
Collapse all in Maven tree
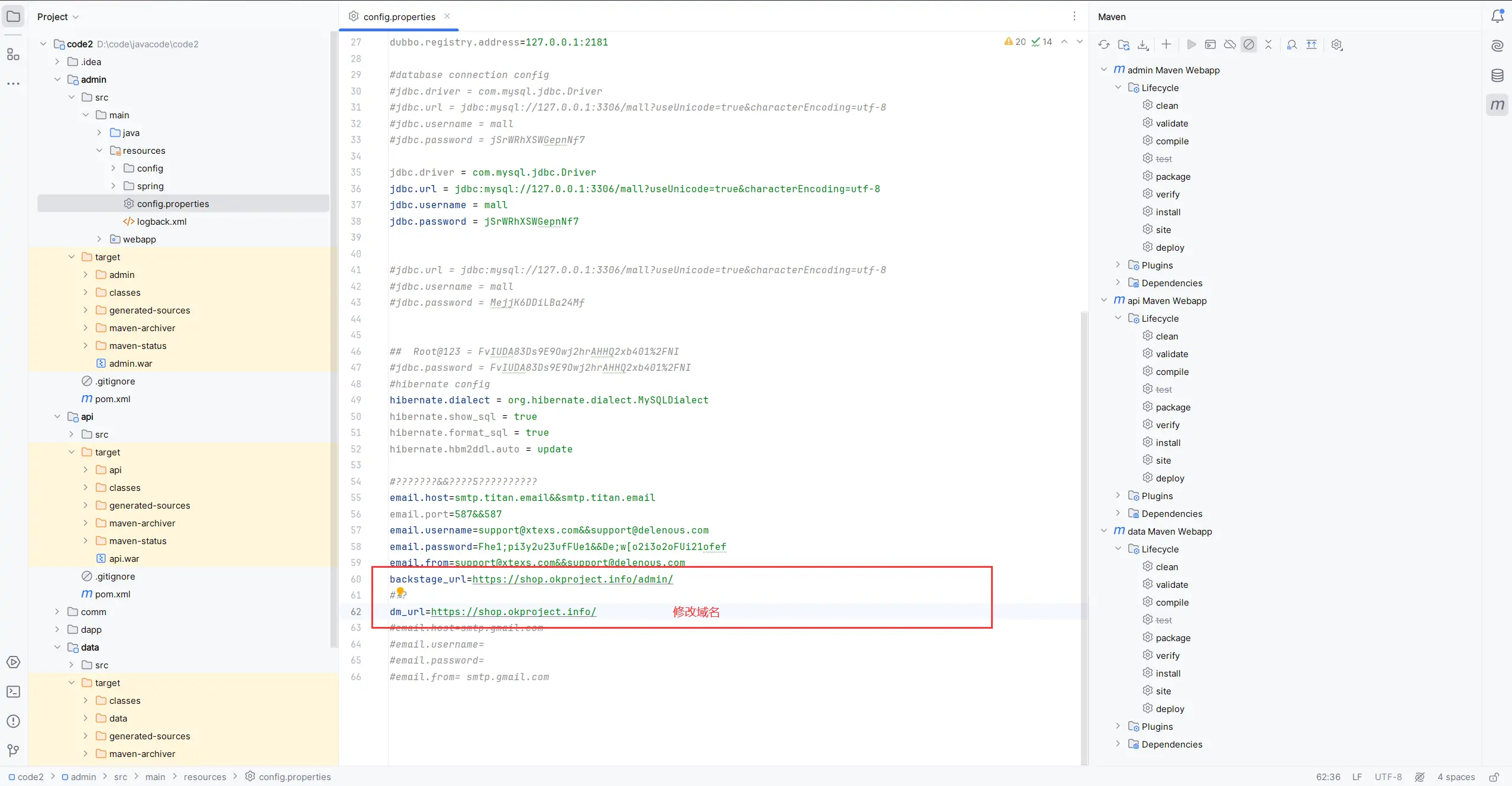click(1268, 44)
